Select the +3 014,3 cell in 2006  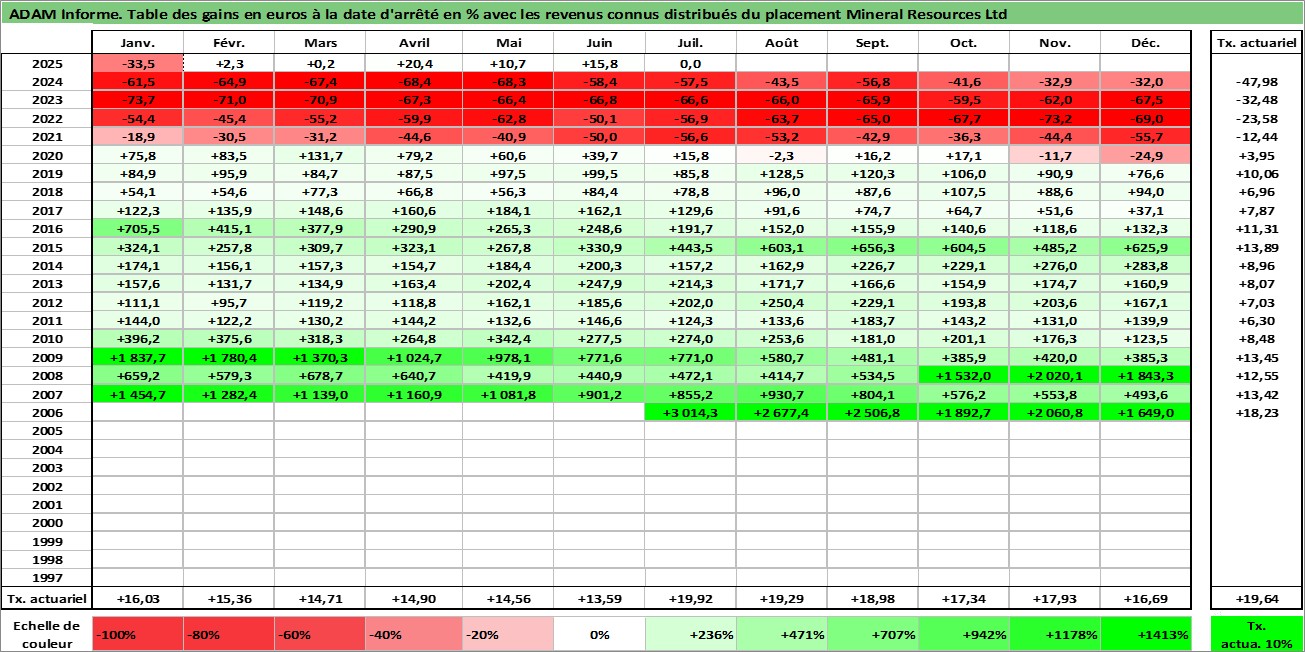691,412
